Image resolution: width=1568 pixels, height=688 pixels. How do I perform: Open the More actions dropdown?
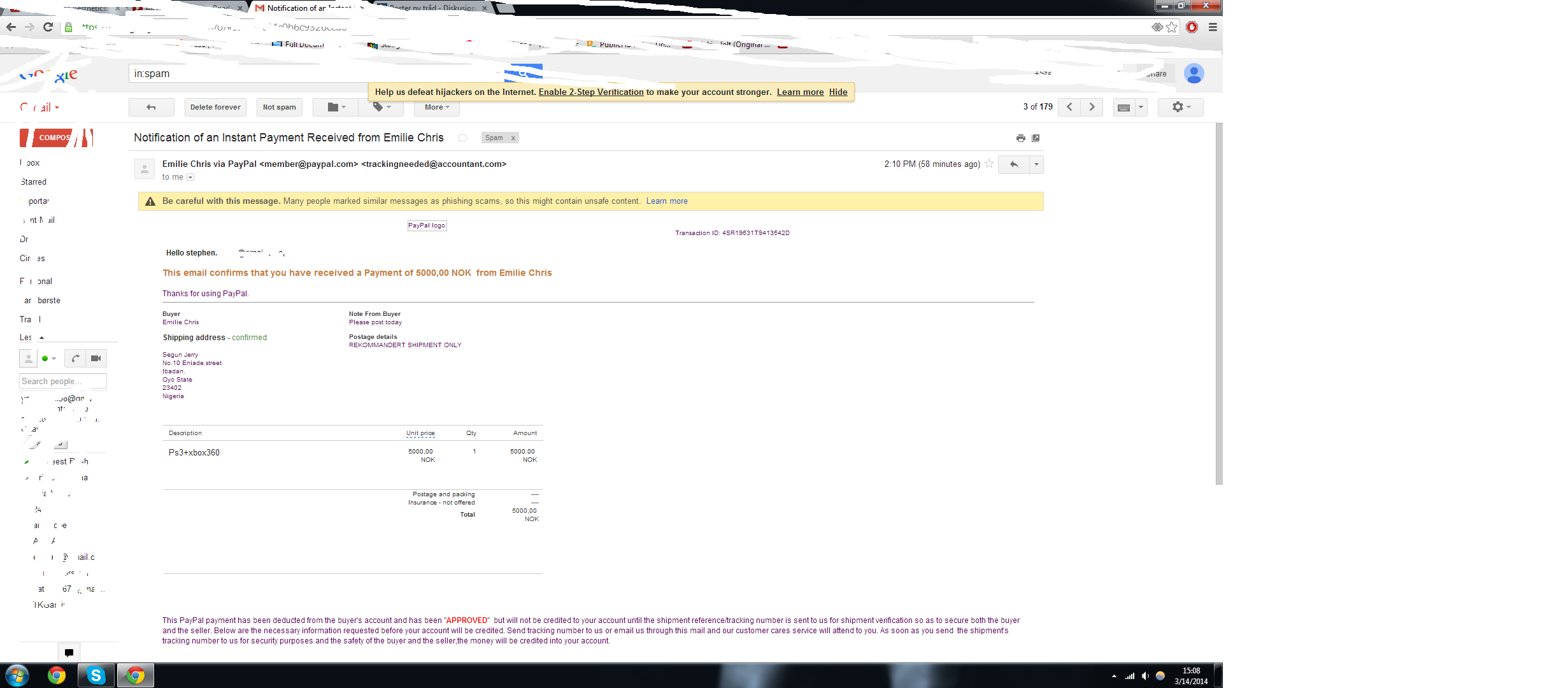437,107
